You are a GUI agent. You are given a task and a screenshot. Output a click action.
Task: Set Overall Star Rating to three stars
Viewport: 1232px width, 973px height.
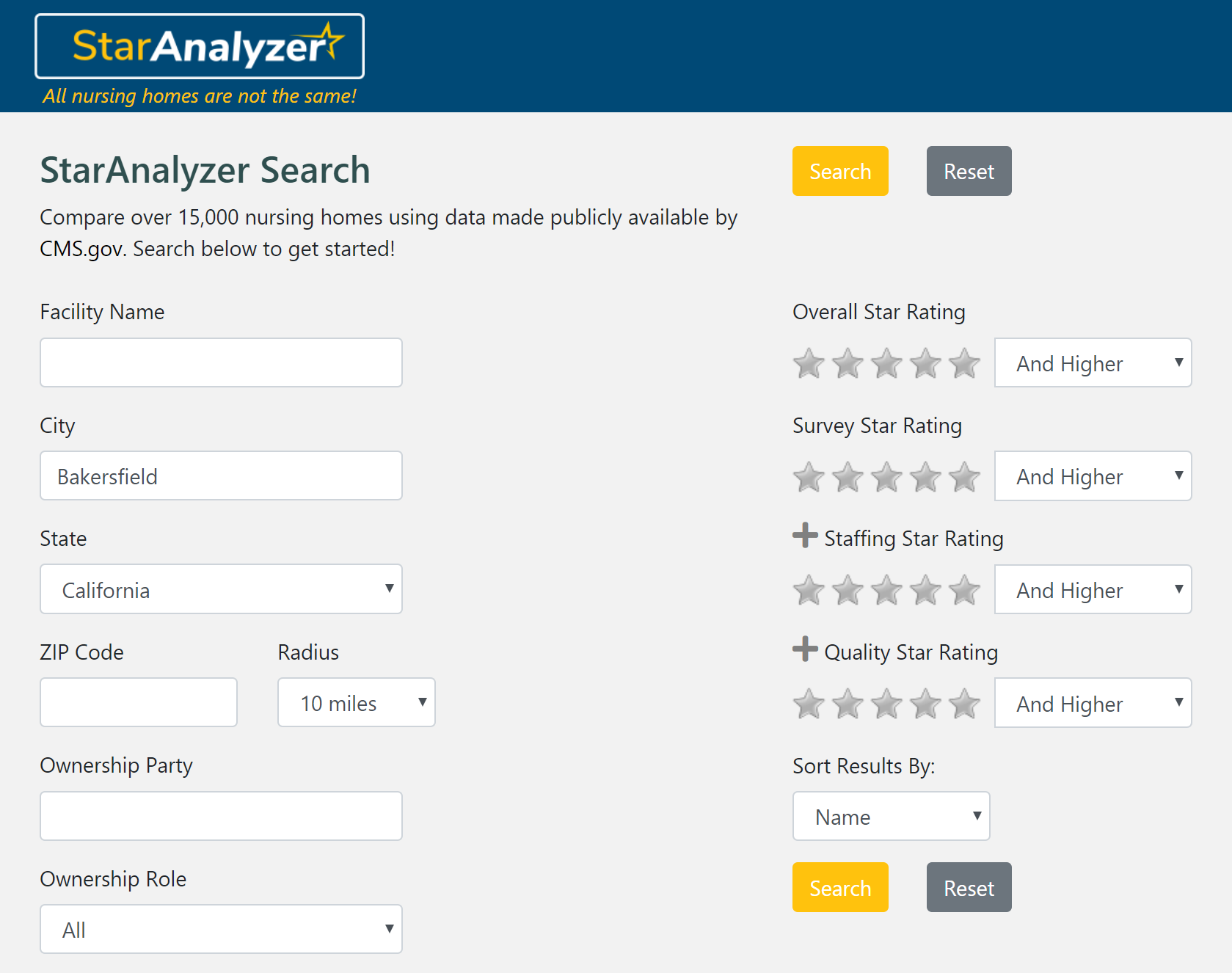886,363
